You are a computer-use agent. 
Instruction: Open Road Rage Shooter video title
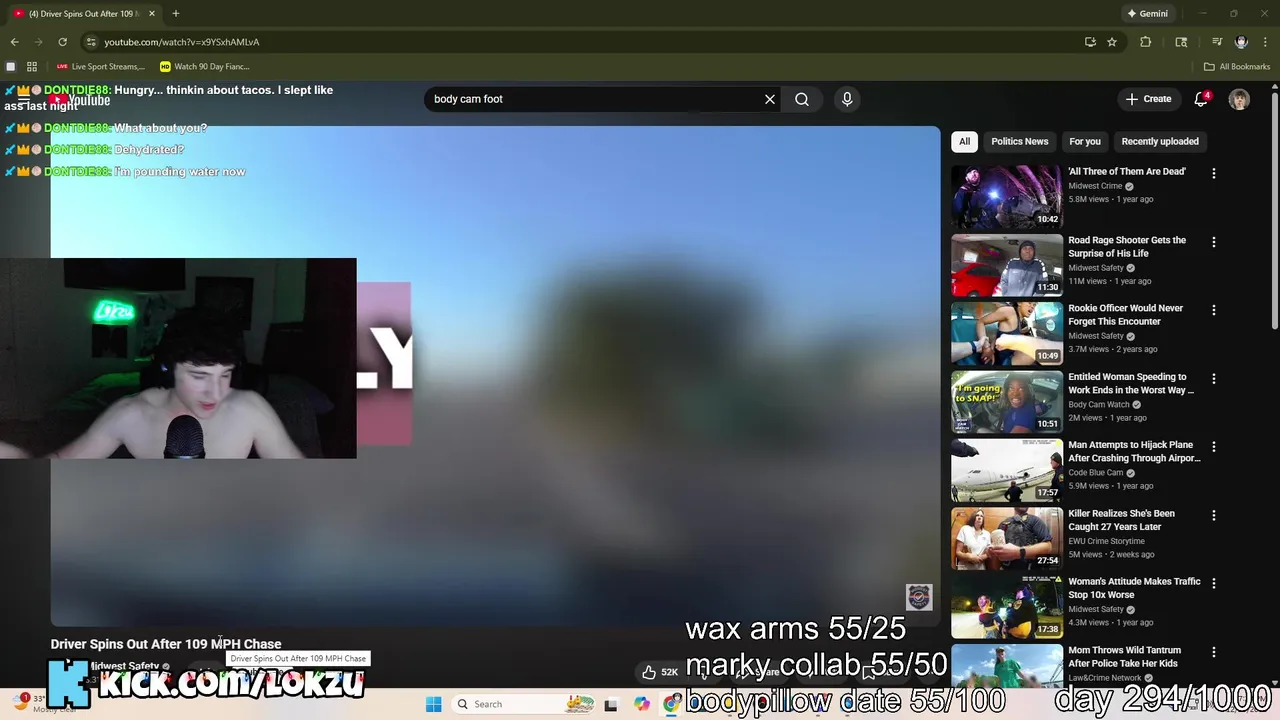[1127, 247]
